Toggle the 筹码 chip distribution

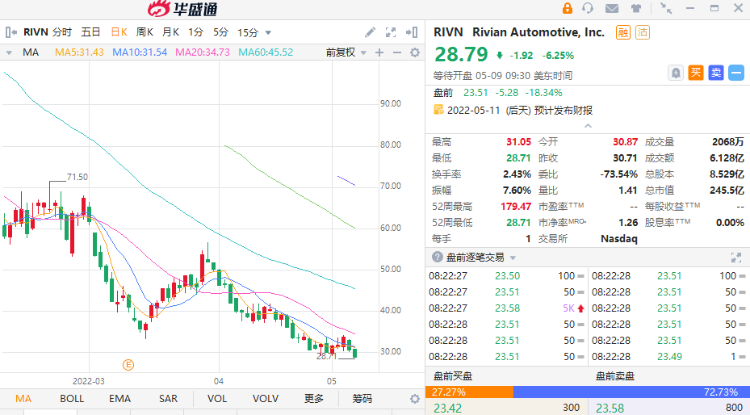click(362, 399)
